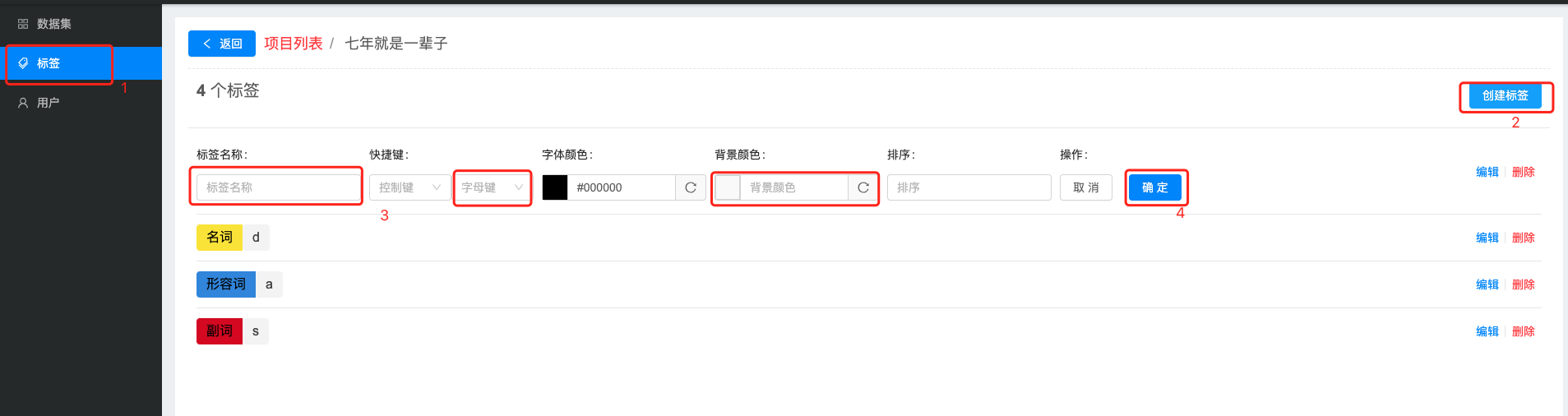Screen dimensions: 1568x416
Task: Confirm with the 确定 button
Action: 1154,187
